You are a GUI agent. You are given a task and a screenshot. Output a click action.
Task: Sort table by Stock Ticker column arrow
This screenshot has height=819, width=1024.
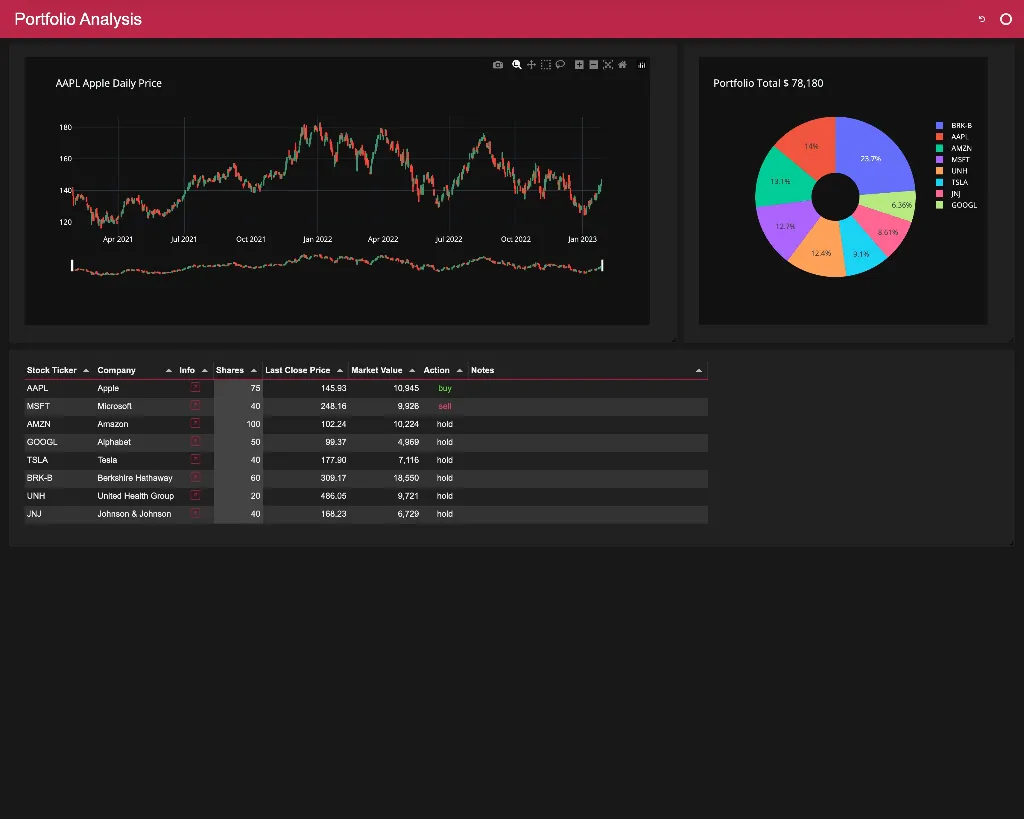[86, 371]
